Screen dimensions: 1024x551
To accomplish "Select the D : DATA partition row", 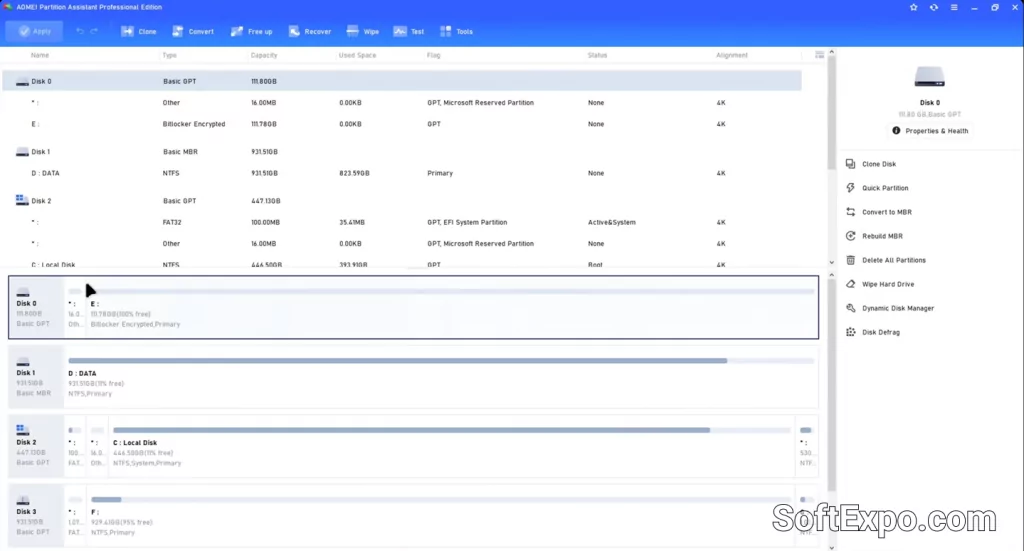I will tap(402, 173).
